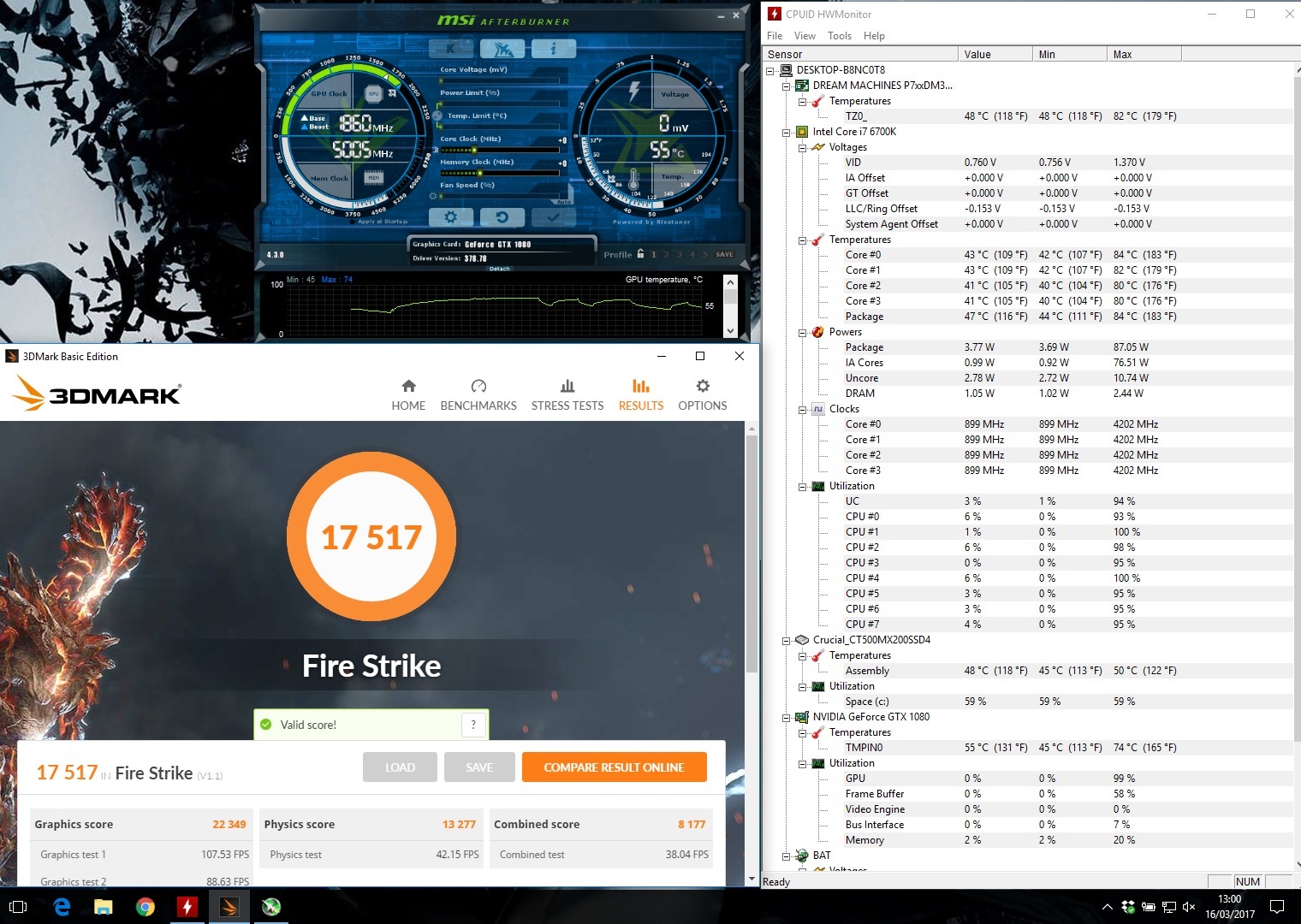This screenshot has width=1301, height=924.
Task: Open battery status in system tray
Action: tap(1149, 907)
